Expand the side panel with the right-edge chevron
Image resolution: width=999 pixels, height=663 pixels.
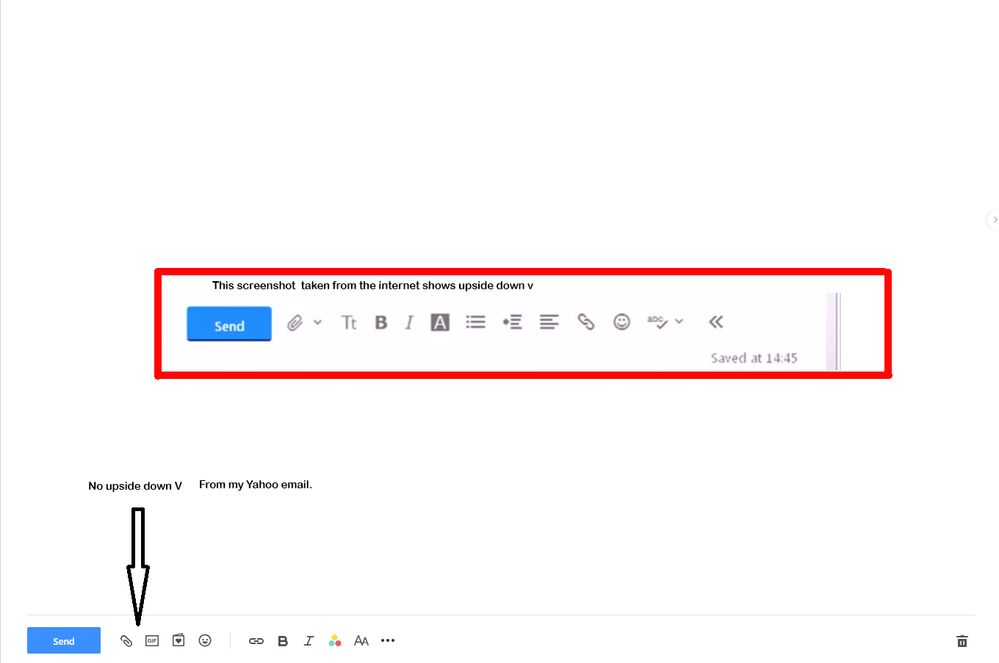tap(995, 219)
